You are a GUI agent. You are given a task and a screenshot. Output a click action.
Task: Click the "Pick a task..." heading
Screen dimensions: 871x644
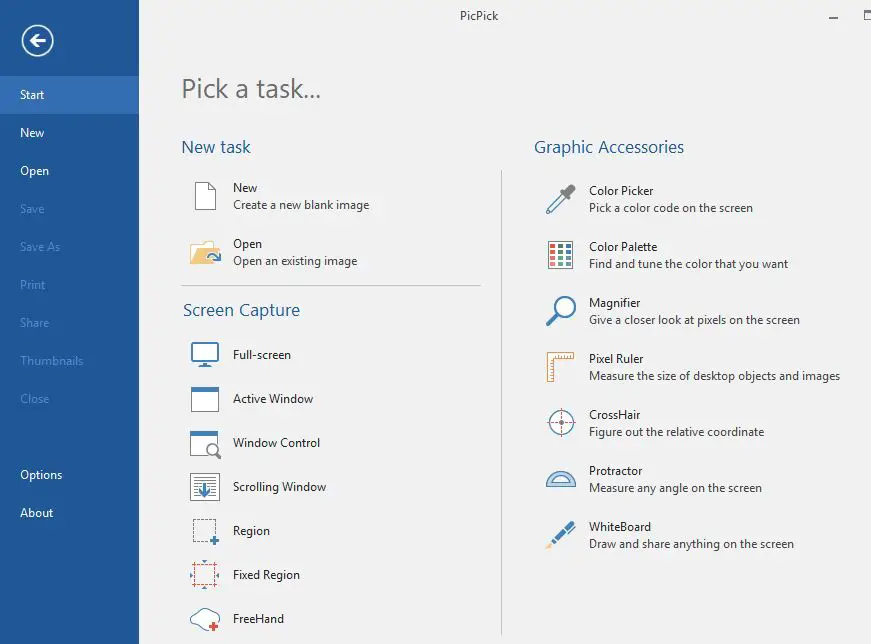pyautogui.click(x=251, y=89)
